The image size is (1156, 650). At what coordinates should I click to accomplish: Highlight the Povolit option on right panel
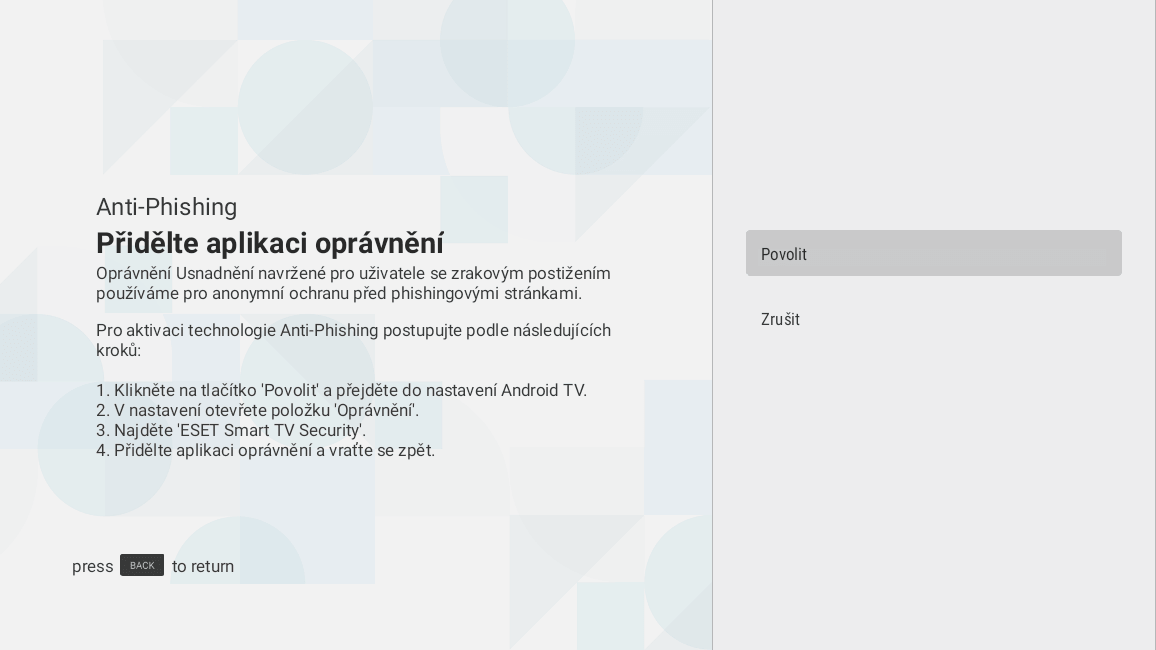pos(934,253)
